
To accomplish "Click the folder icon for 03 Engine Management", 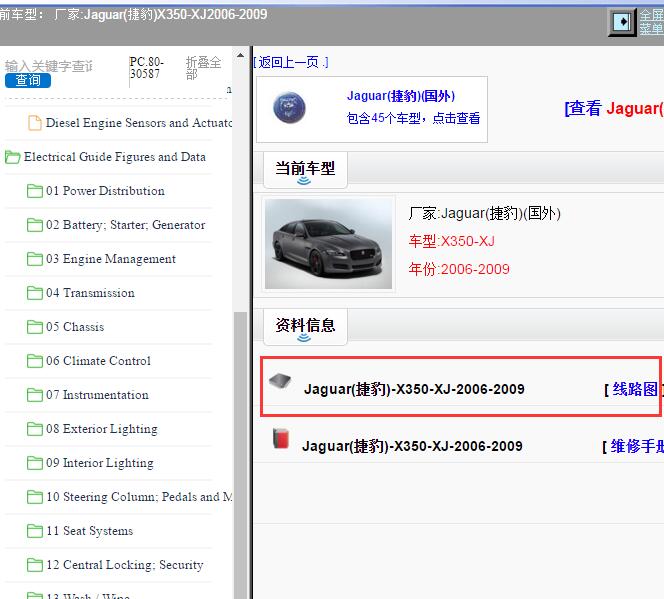I will 35,259.
